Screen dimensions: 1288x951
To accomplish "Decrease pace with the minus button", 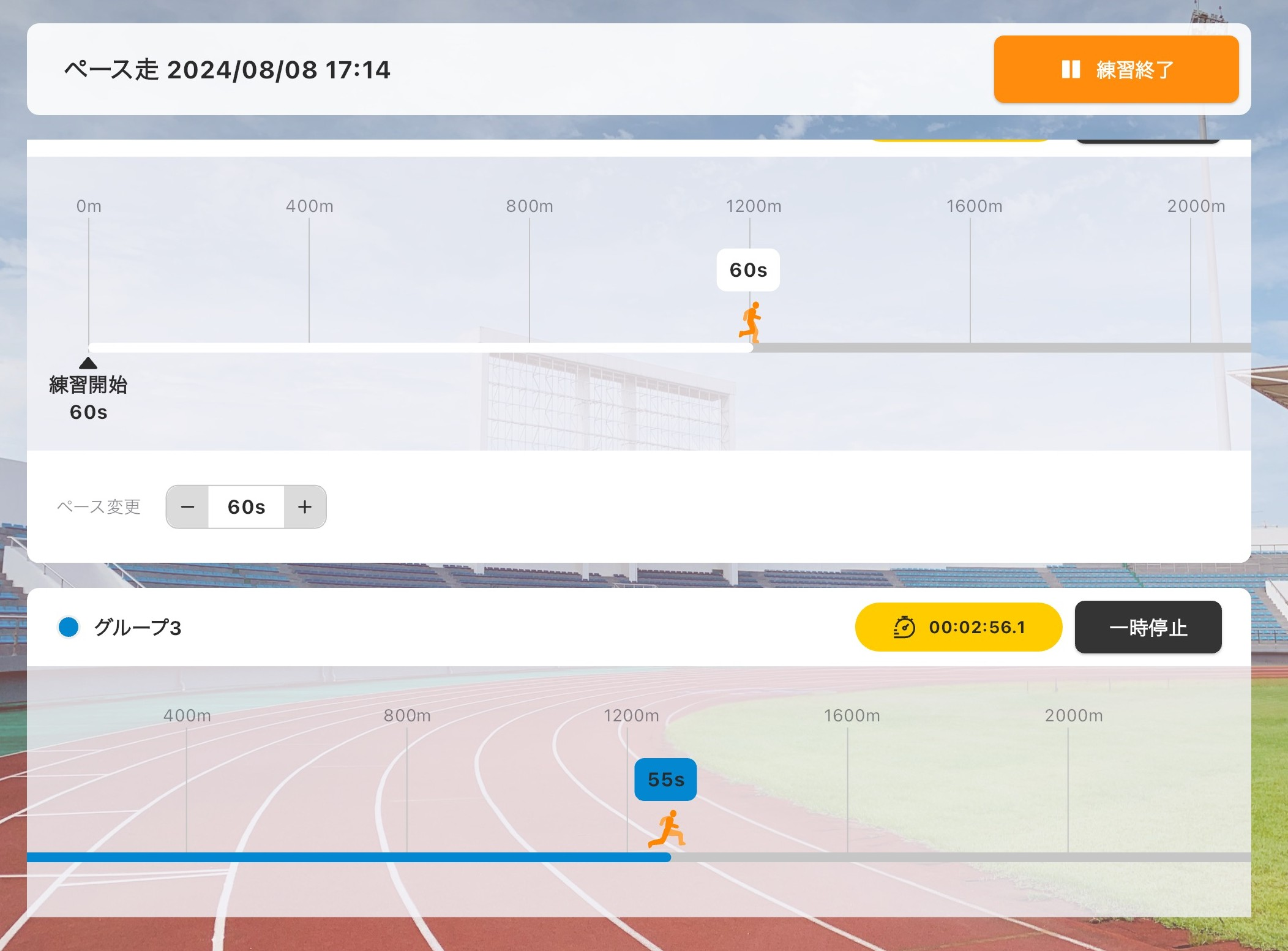I will click(188, 507).
